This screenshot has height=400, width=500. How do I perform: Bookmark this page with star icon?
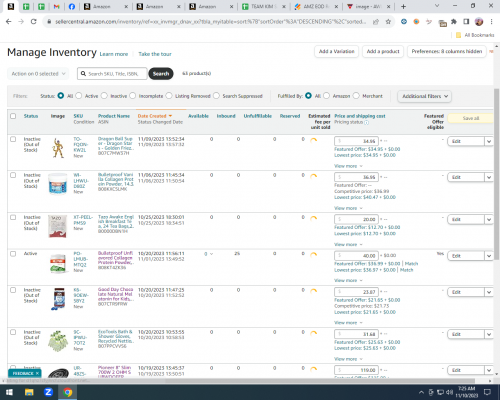(x=388, y=22)
